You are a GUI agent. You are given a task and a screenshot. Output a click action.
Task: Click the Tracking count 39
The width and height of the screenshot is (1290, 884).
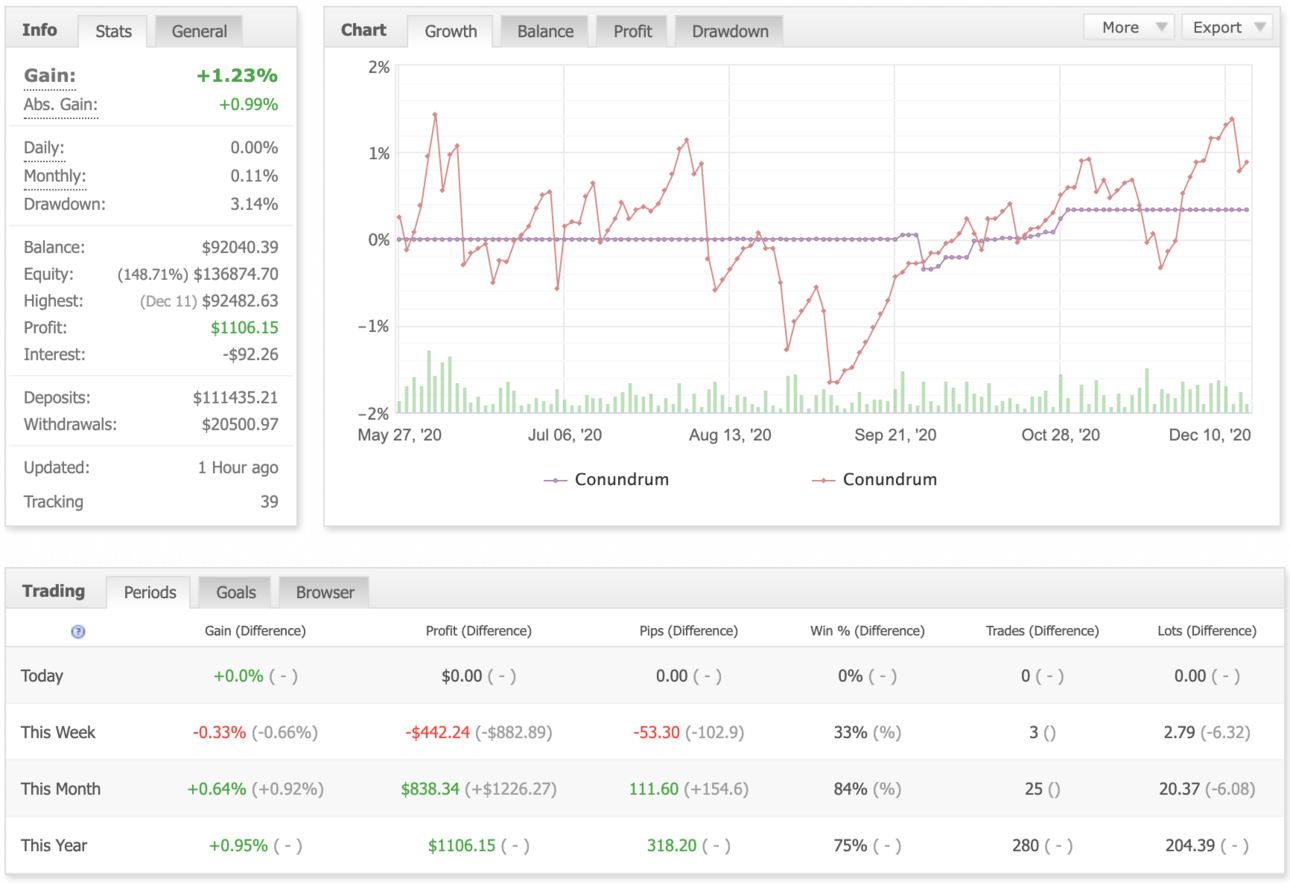pos(269,502)
